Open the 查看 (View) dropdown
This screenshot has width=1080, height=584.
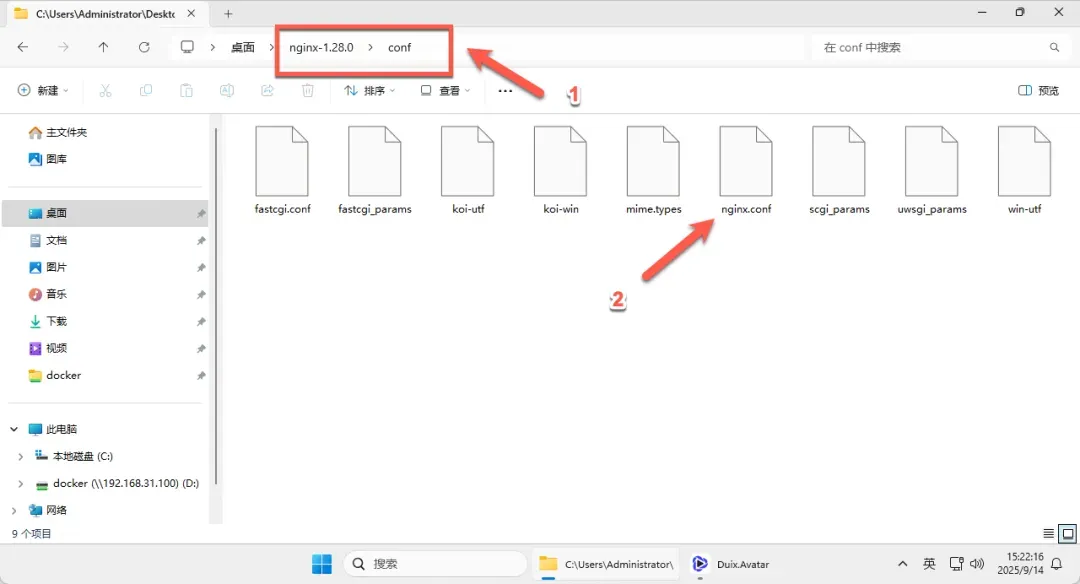point(446,90)
